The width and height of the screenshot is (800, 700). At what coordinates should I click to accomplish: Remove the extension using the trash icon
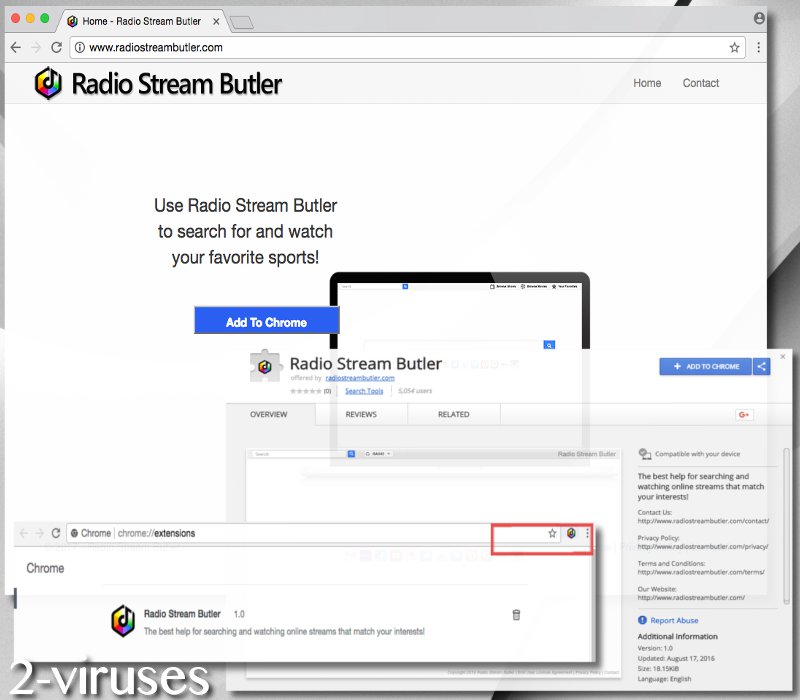(516, 615)
